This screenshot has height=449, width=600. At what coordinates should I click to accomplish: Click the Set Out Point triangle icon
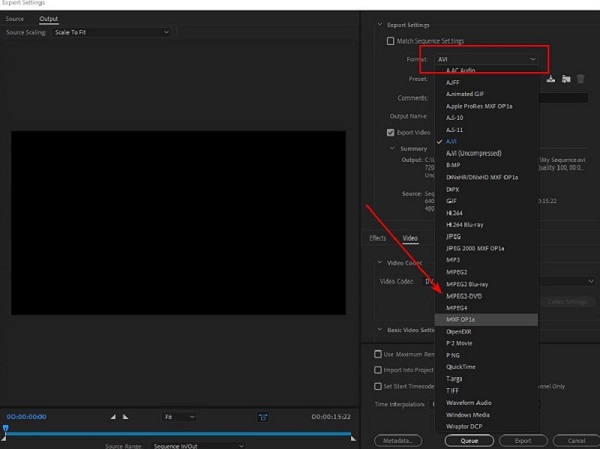[126, 416]
